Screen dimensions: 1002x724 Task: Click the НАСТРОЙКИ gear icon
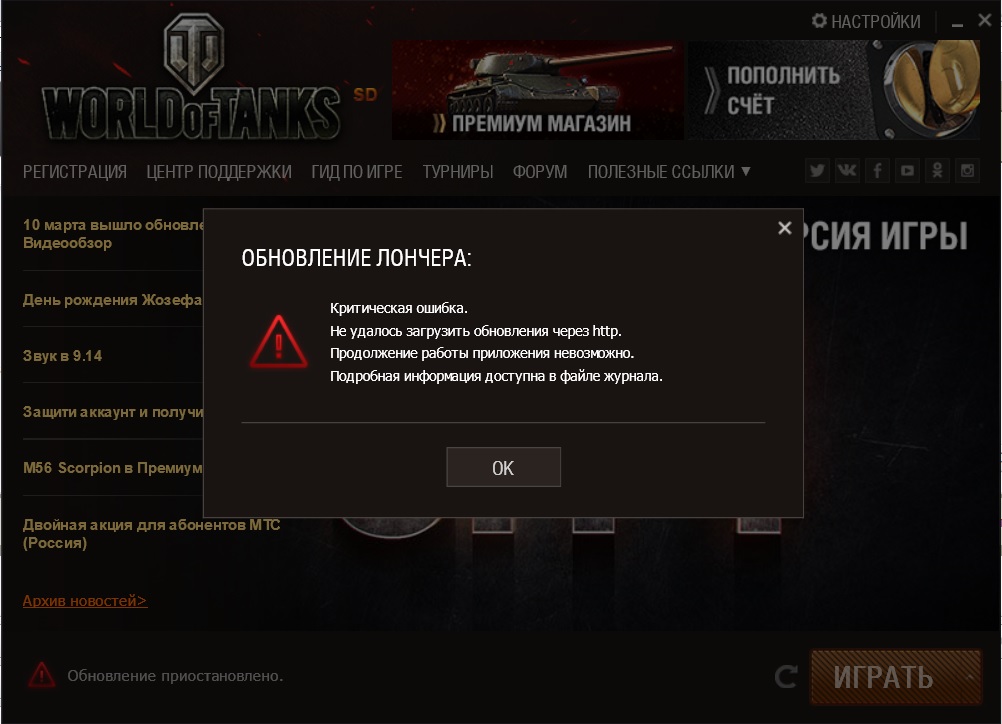[819, 21]
